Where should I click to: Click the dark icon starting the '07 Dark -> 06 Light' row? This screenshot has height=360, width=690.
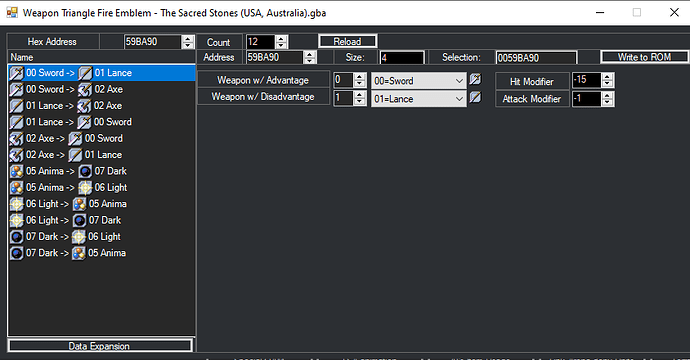[16, 237]
